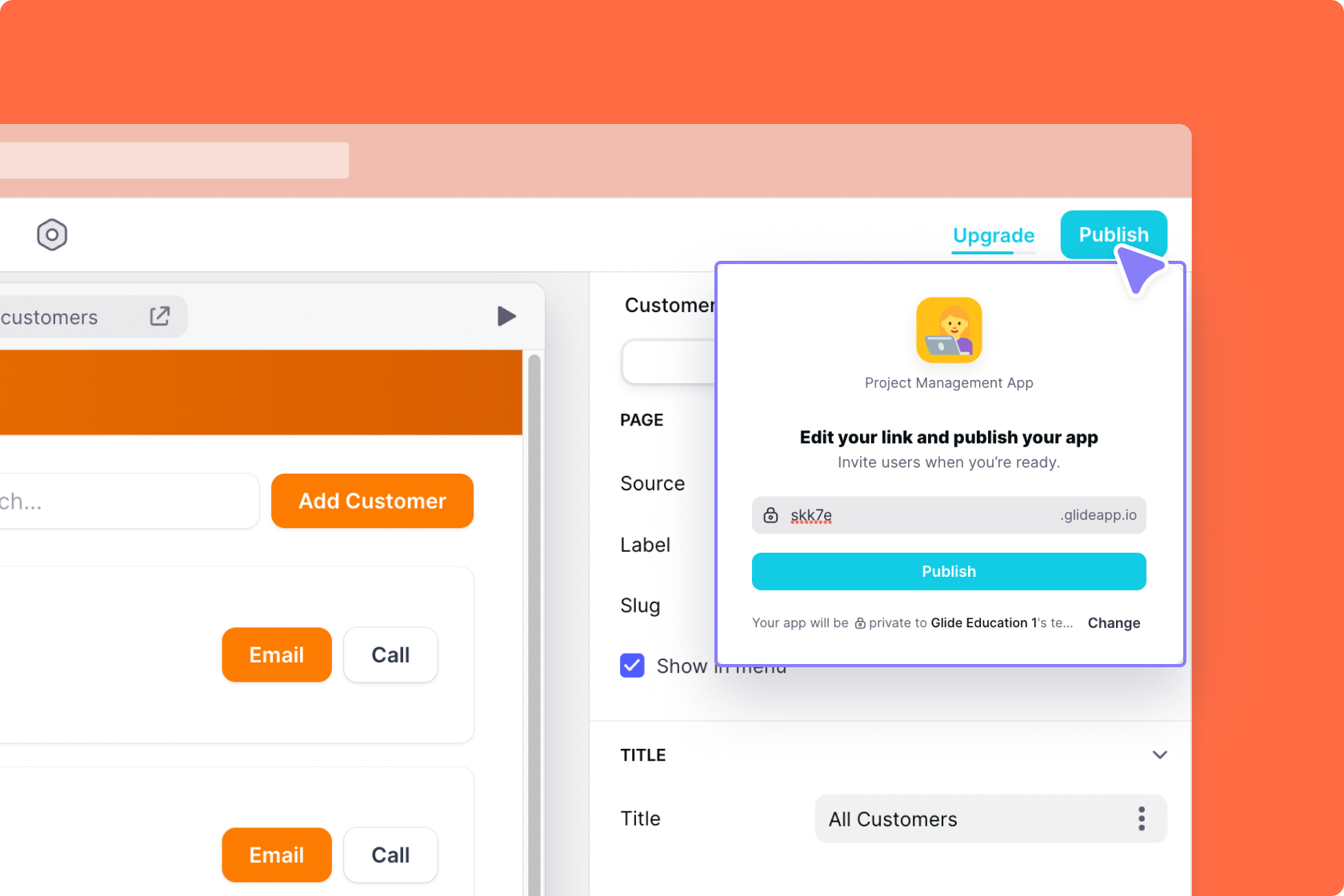1344x896 pixels.
Task: Click the lock icon in link field
Action: click(770, 515)
